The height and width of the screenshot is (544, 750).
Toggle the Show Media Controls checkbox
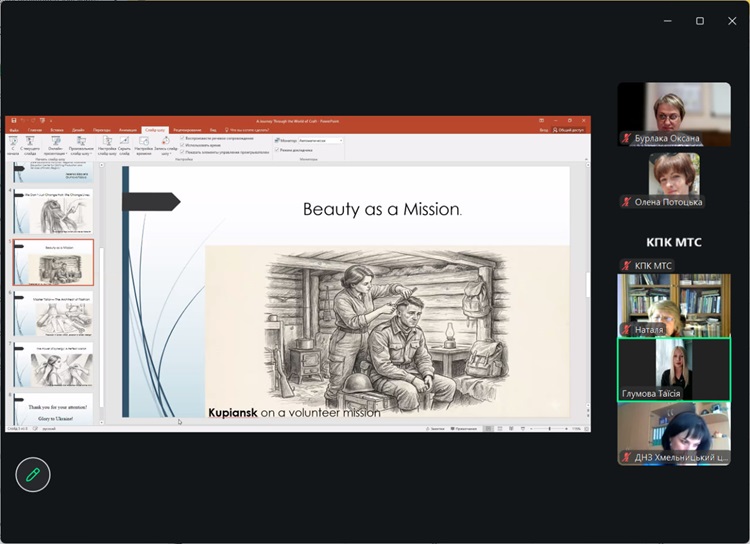tap(182, 152)
